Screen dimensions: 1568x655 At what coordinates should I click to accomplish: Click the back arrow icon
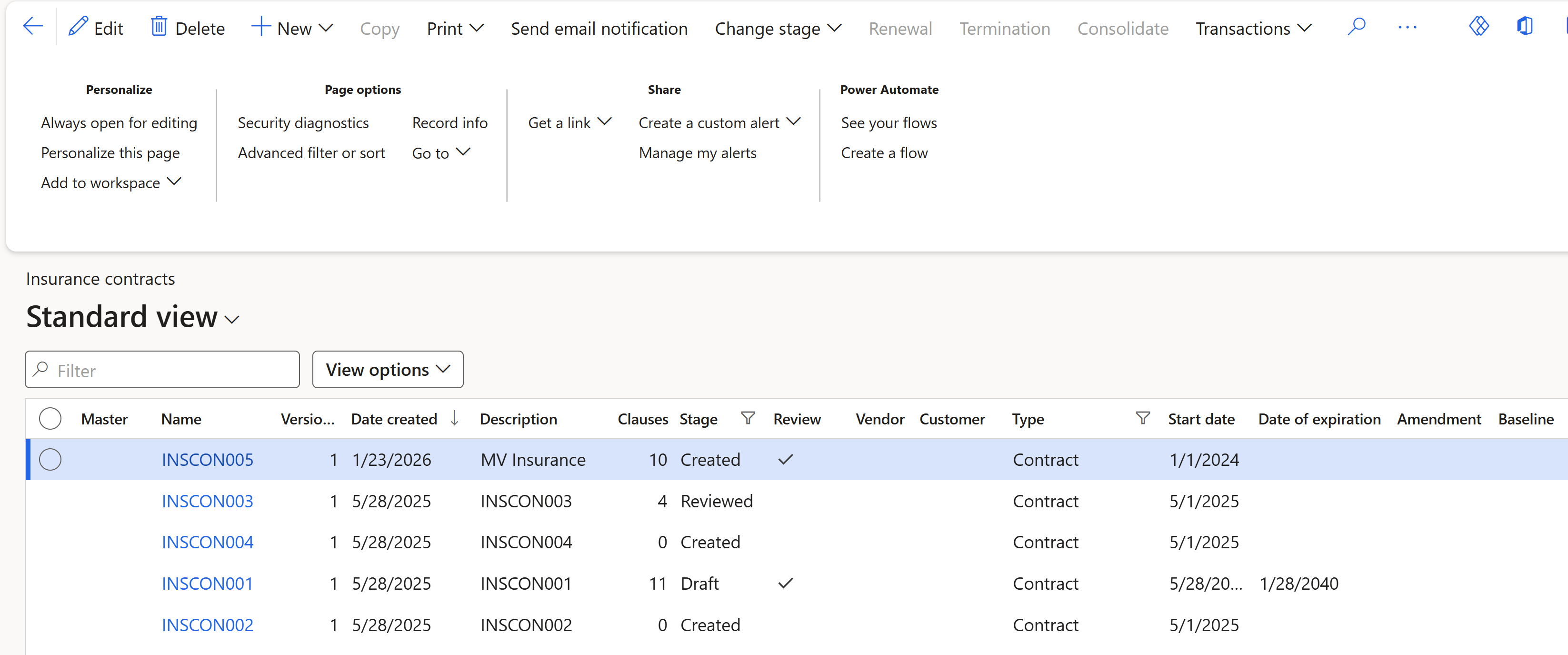(x=33, y=26)
